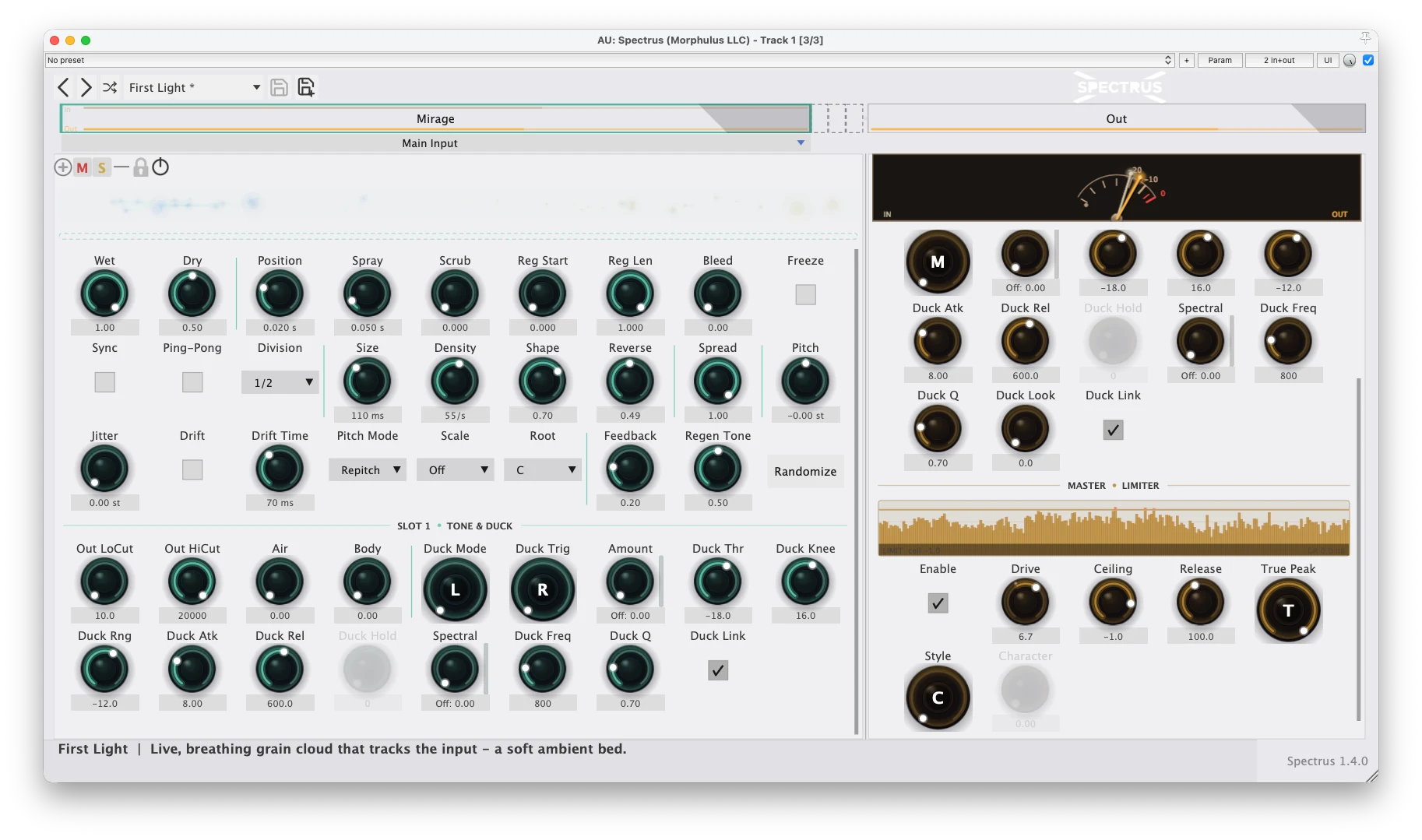Click the add preset plus button
This screenshot has width=1422, height=840.
[1186, 60]
